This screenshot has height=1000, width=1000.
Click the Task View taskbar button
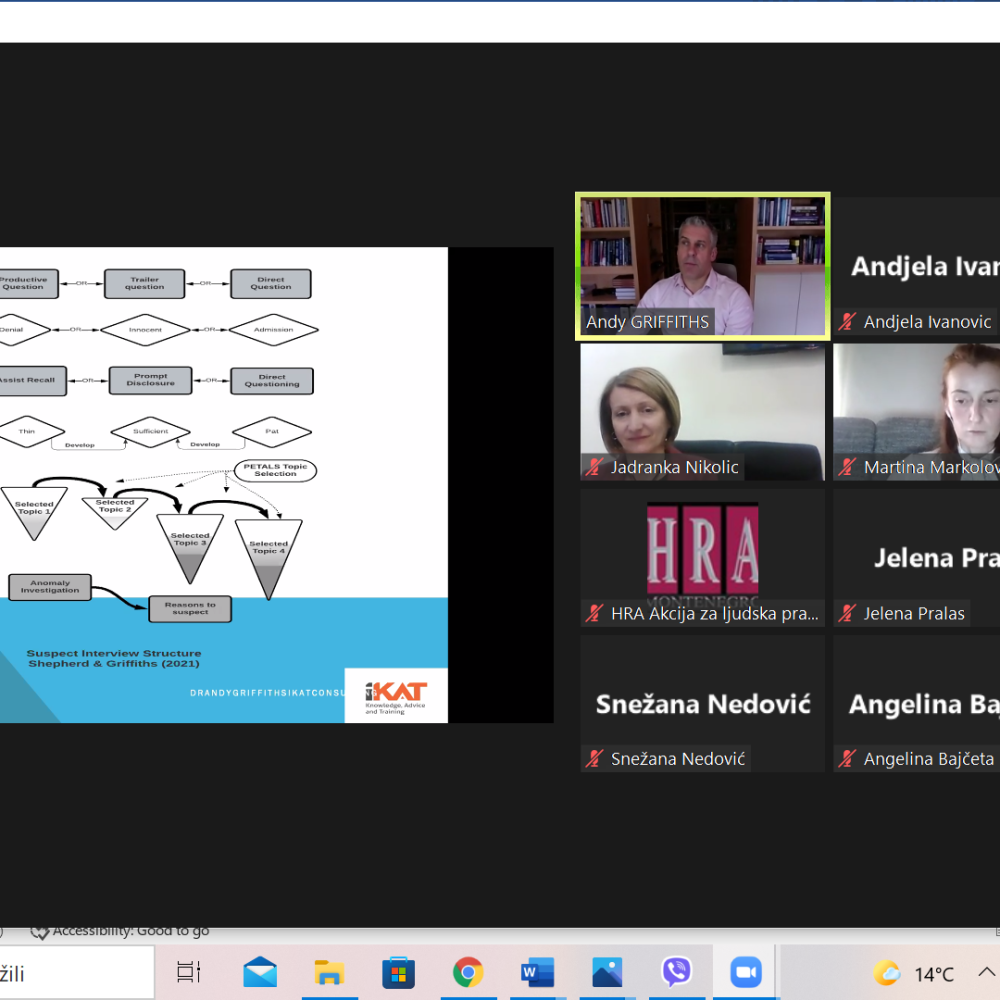coord(188,973)
